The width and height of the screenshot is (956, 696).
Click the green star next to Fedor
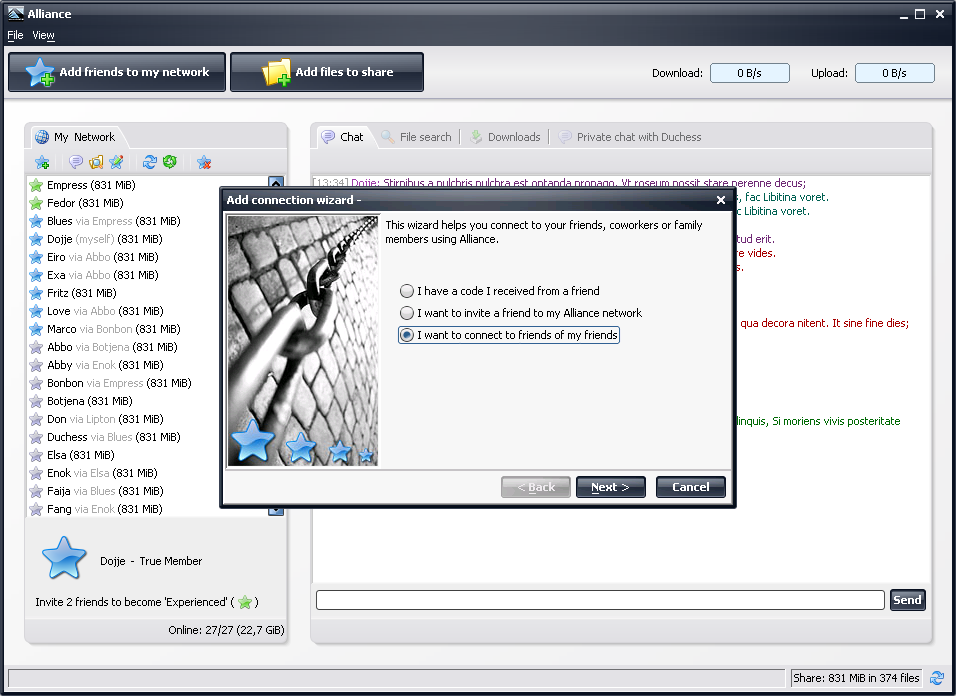pos(36,203)
